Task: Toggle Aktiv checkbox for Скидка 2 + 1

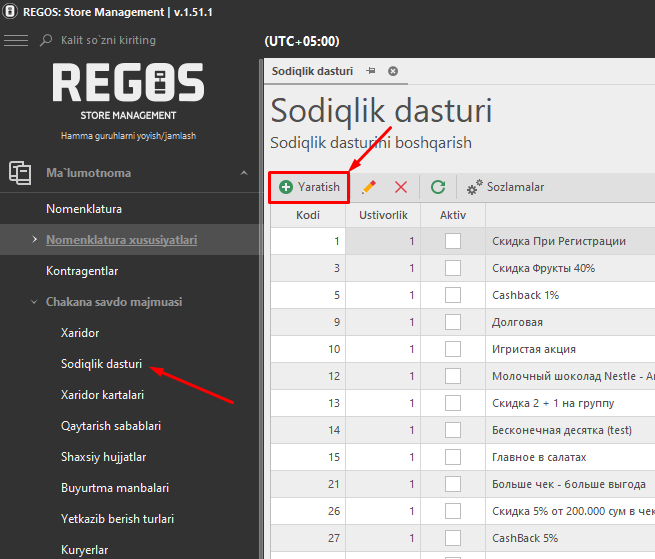Action: [x=453, y=403]
